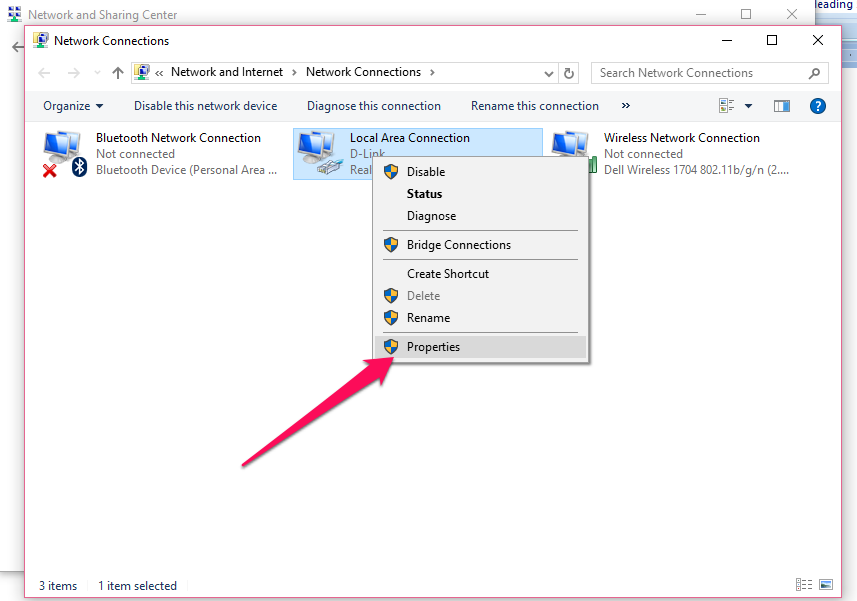Switch to large icons view in status bar
Screen dimensions: 857x601
coord(826,585)
